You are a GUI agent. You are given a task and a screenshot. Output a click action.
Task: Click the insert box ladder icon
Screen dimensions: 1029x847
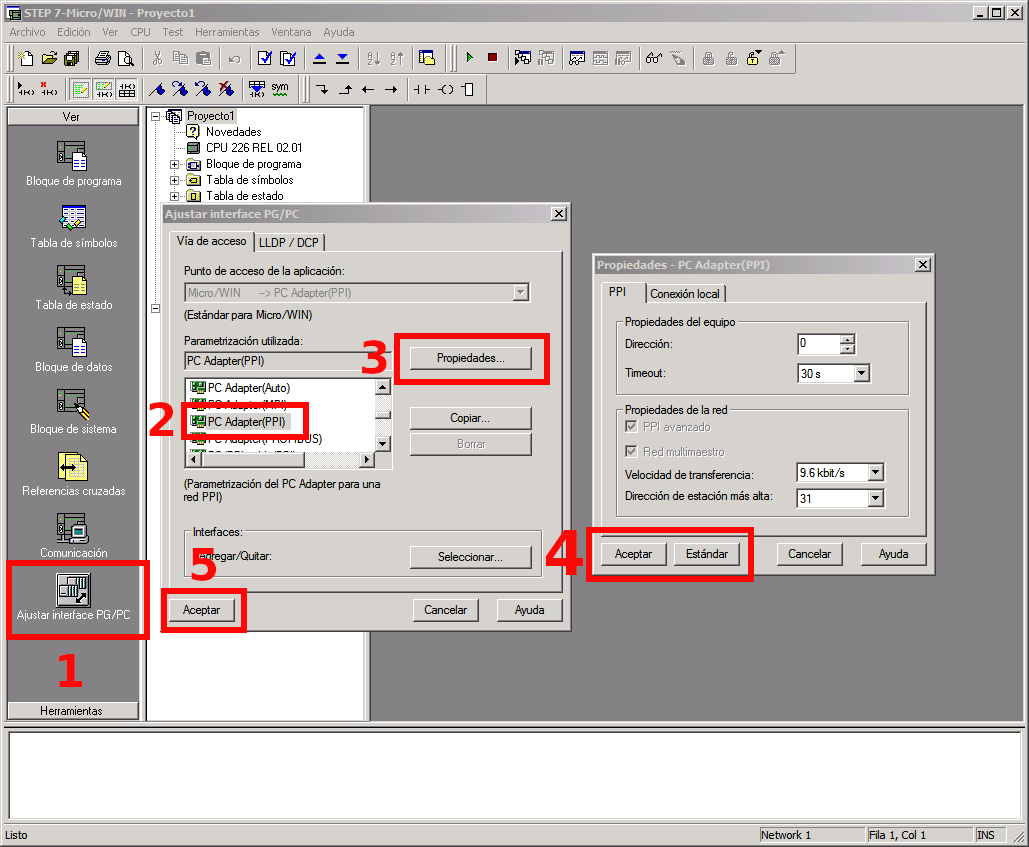[468, 89]
